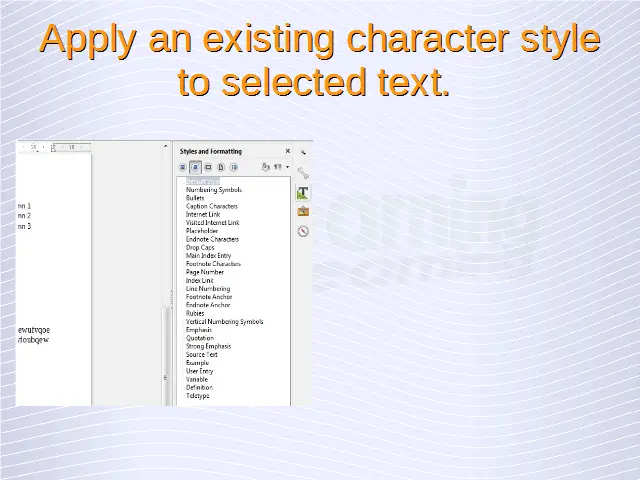Click the Page Number style

[x=205, y=272]
